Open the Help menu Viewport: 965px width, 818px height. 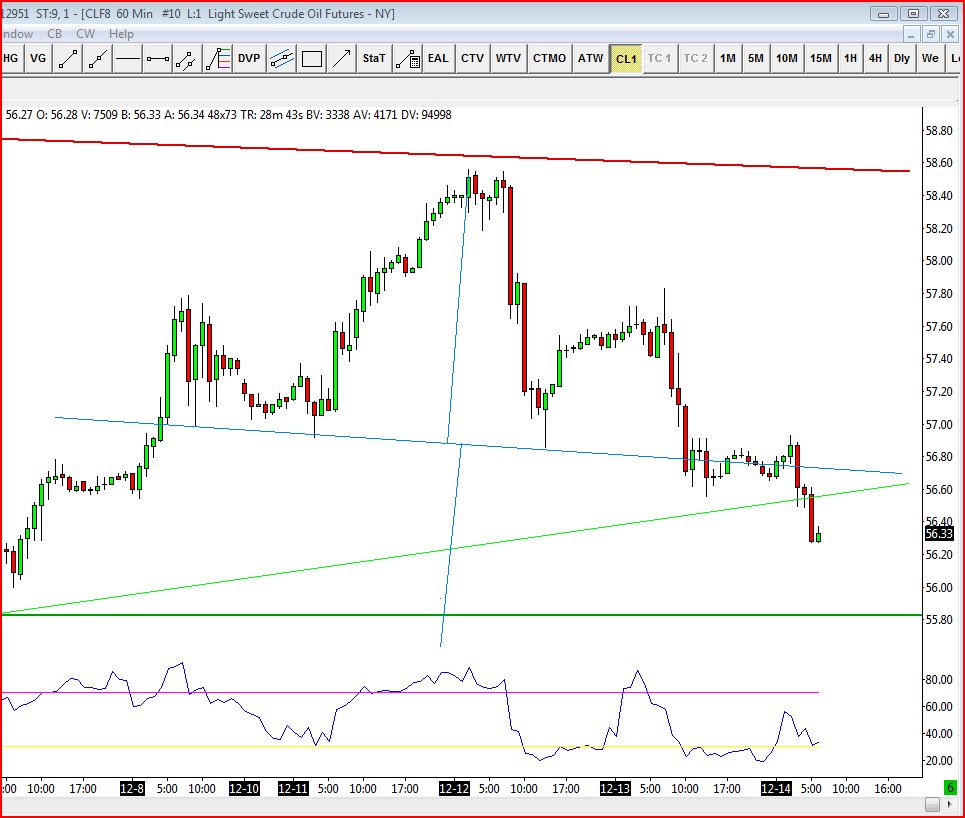(121, 34)
